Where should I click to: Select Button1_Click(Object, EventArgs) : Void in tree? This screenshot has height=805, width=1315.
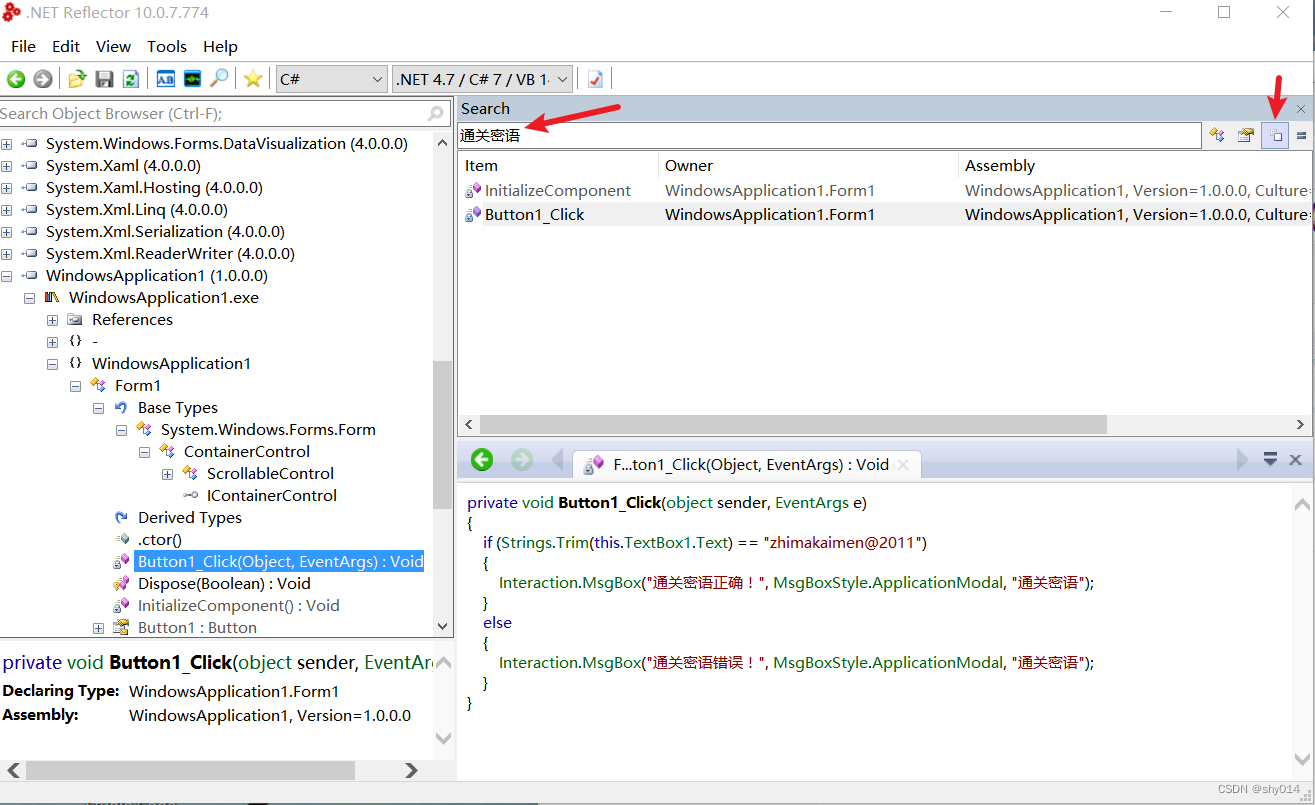(x=280, y=562)
